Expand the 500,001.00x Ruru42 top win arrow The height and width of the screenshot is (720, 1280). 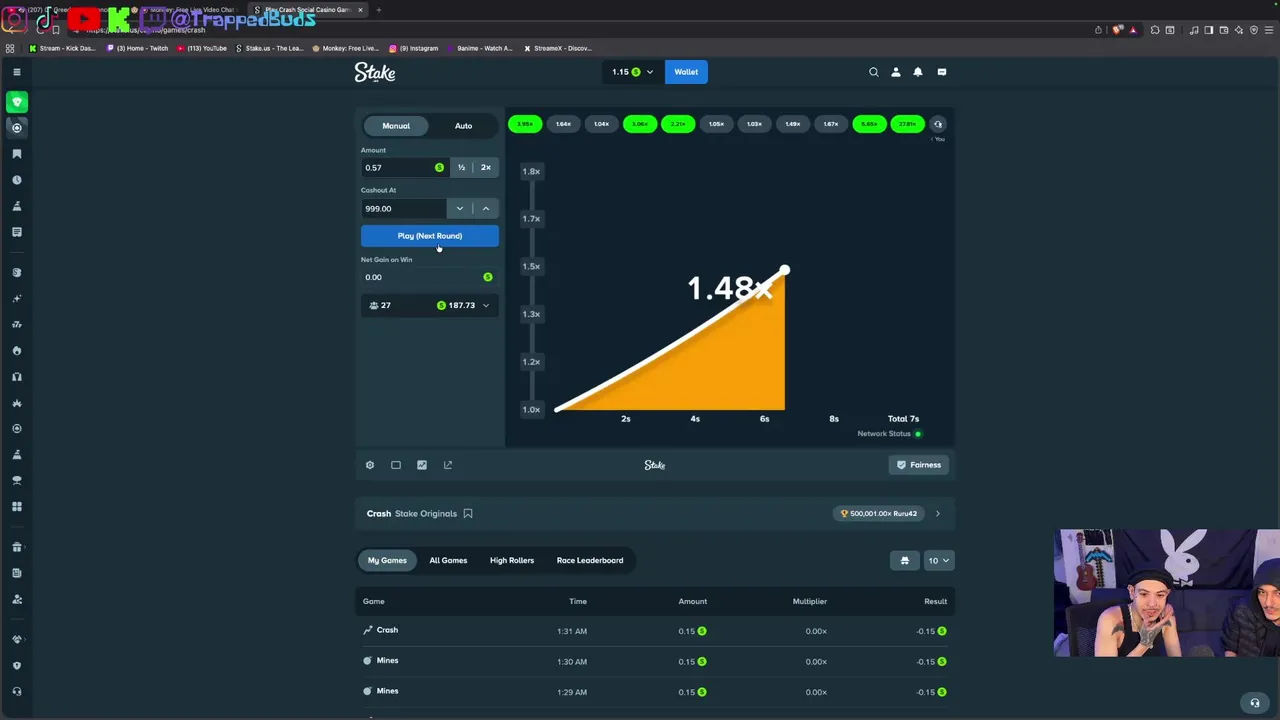click(938, 514)
